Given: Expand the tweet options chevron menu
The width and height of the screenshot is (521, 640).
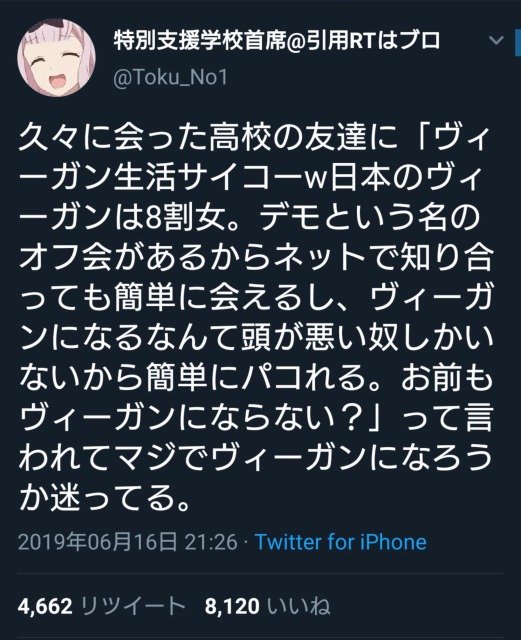Looking at the screenshot, I should (496, 40).
